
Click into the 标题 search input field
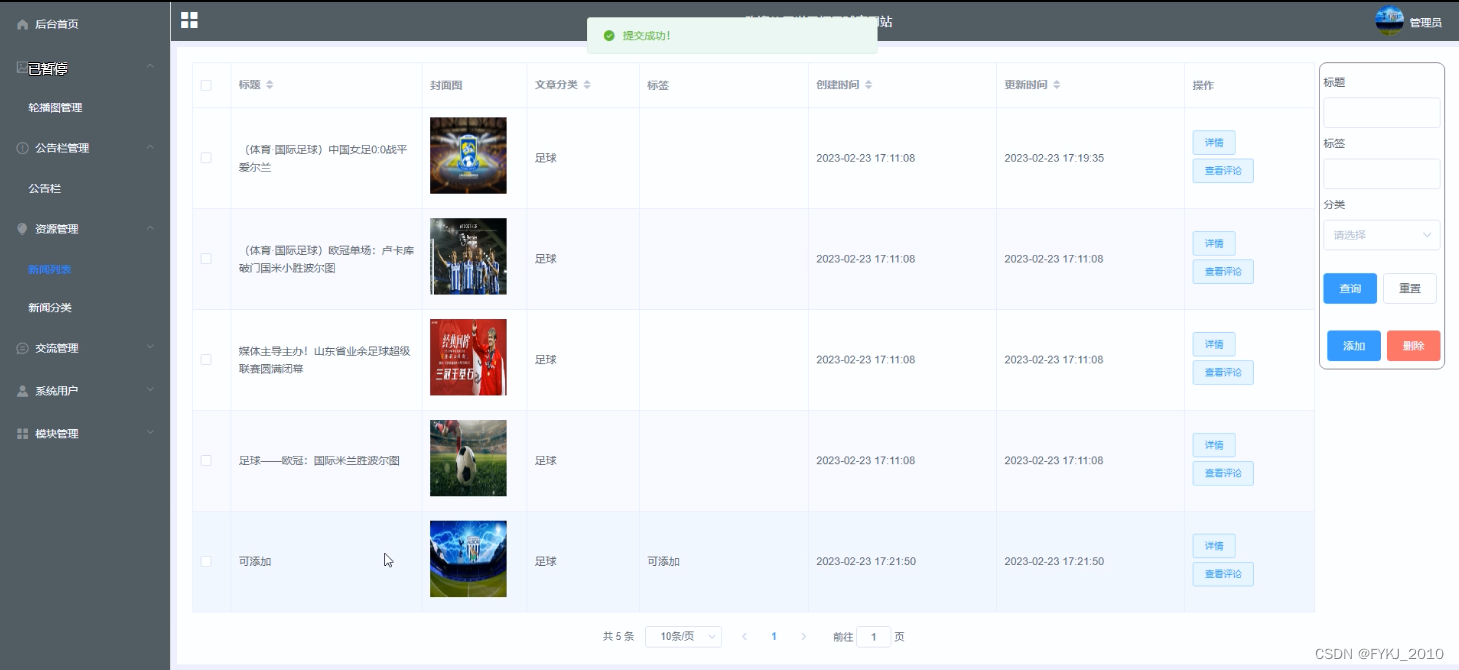(1381, 112)
